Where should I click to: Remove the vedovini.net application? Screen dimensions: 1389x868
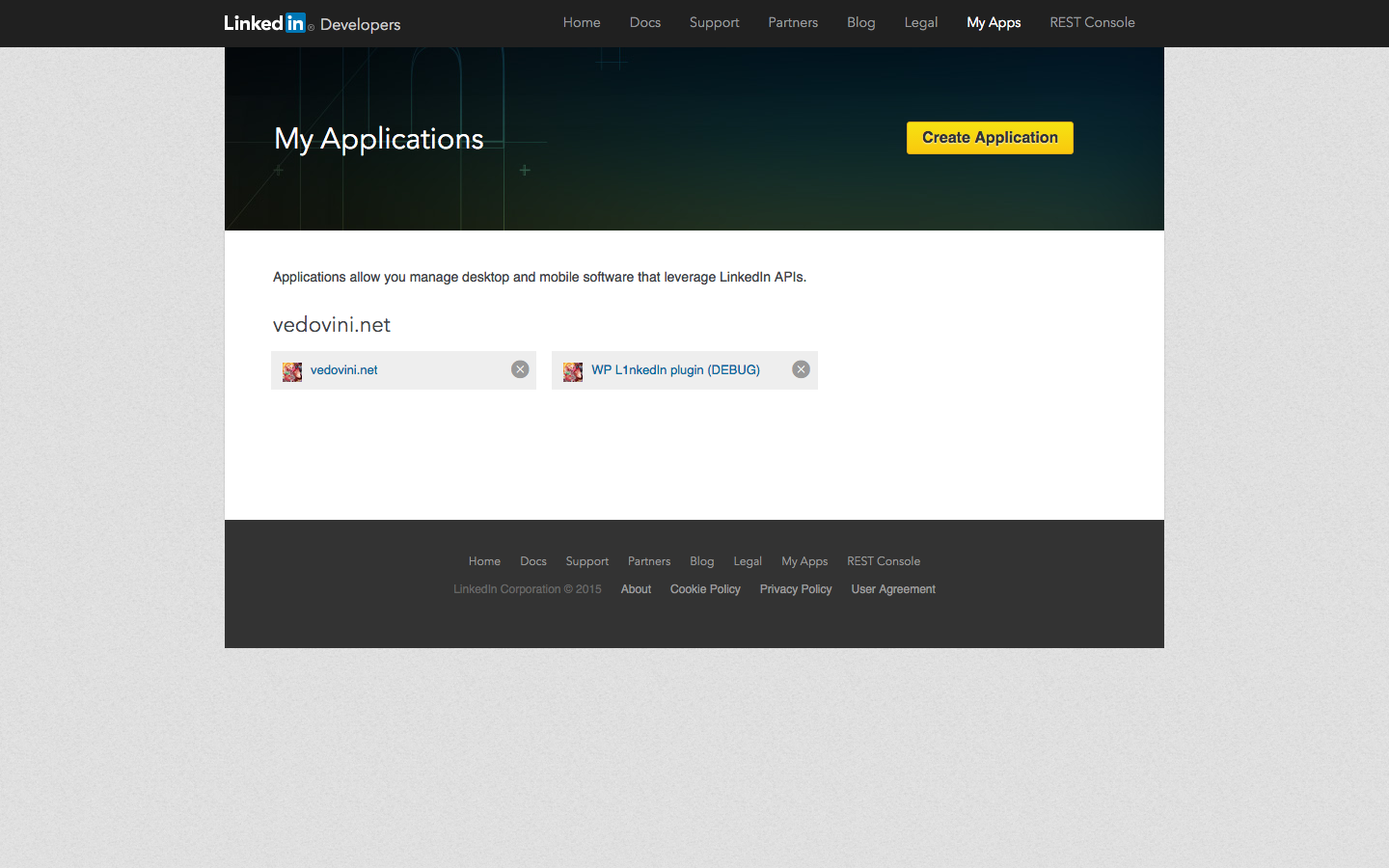[x=520, y=369]
